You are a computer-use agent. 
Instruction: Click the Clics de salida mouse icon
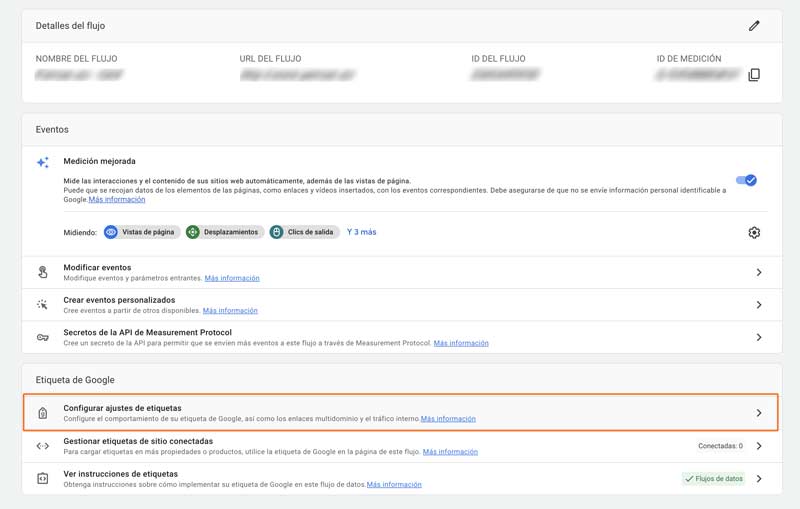tap(276, 232)
